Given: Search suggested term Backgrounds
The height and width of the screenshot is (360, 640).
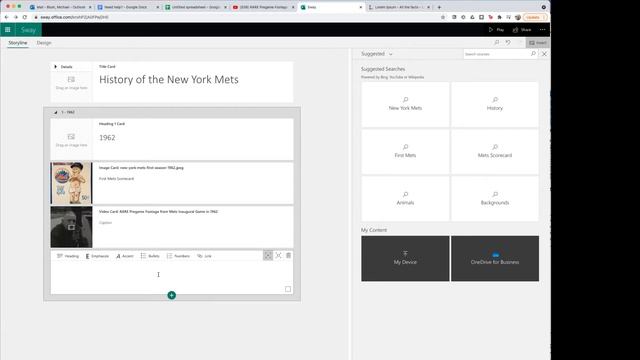Looking at the screenshot, I should 495,199.
